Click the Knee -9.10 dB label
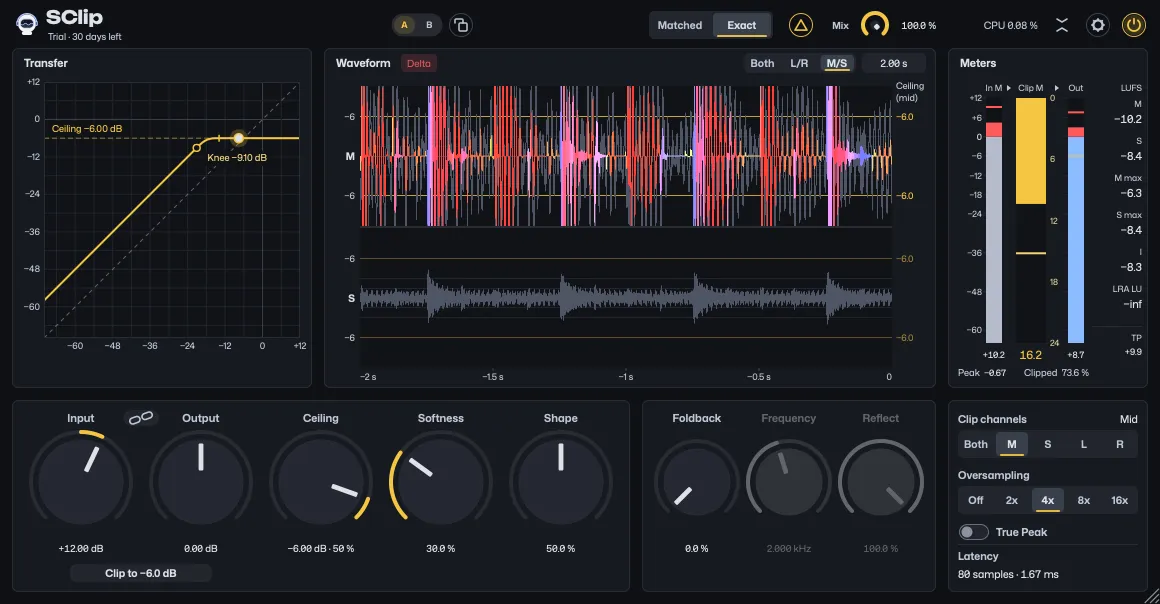 click(x=237, y=158)
